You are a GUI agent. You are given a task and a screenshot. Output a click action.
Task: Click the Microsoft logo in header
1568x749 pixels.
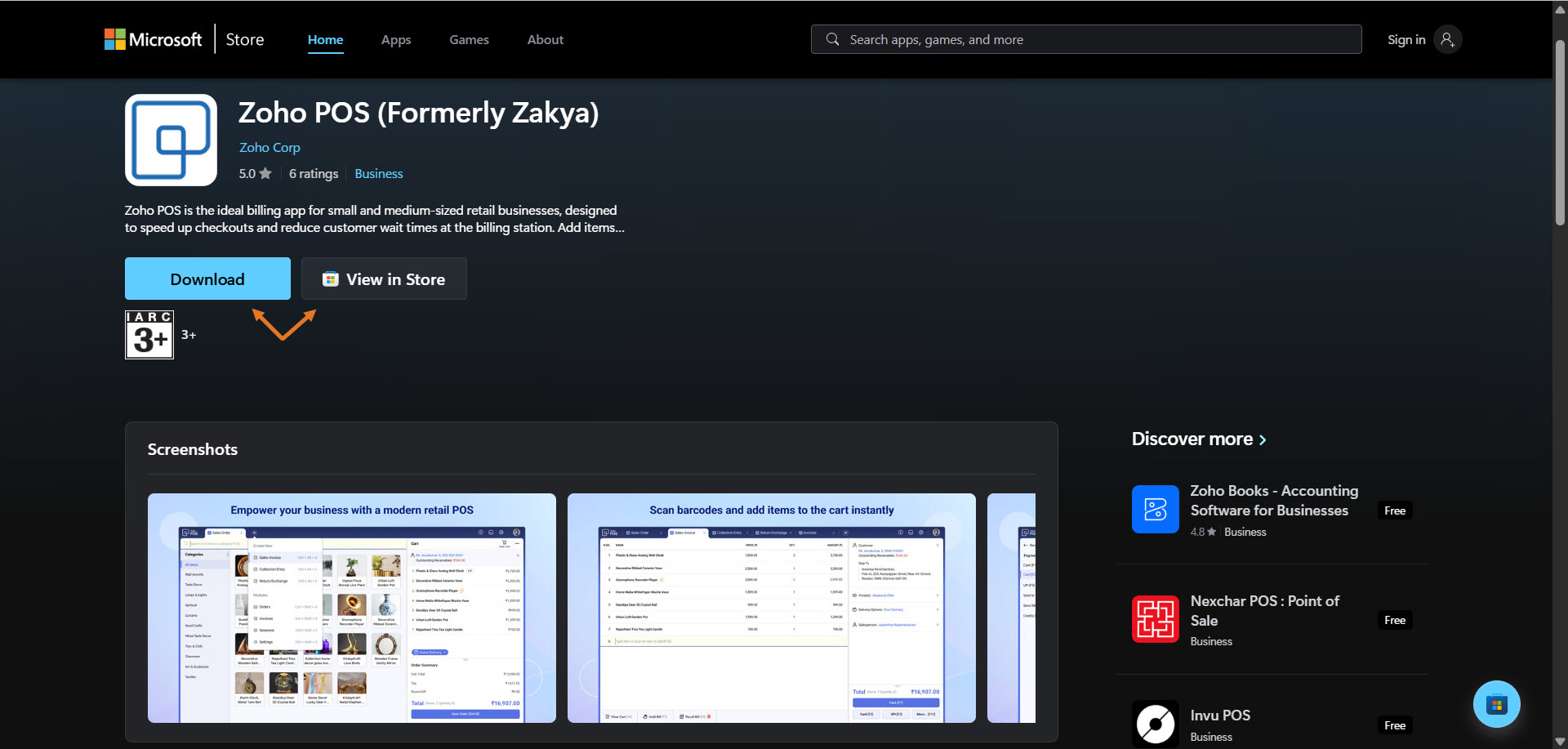pos(153,39)
